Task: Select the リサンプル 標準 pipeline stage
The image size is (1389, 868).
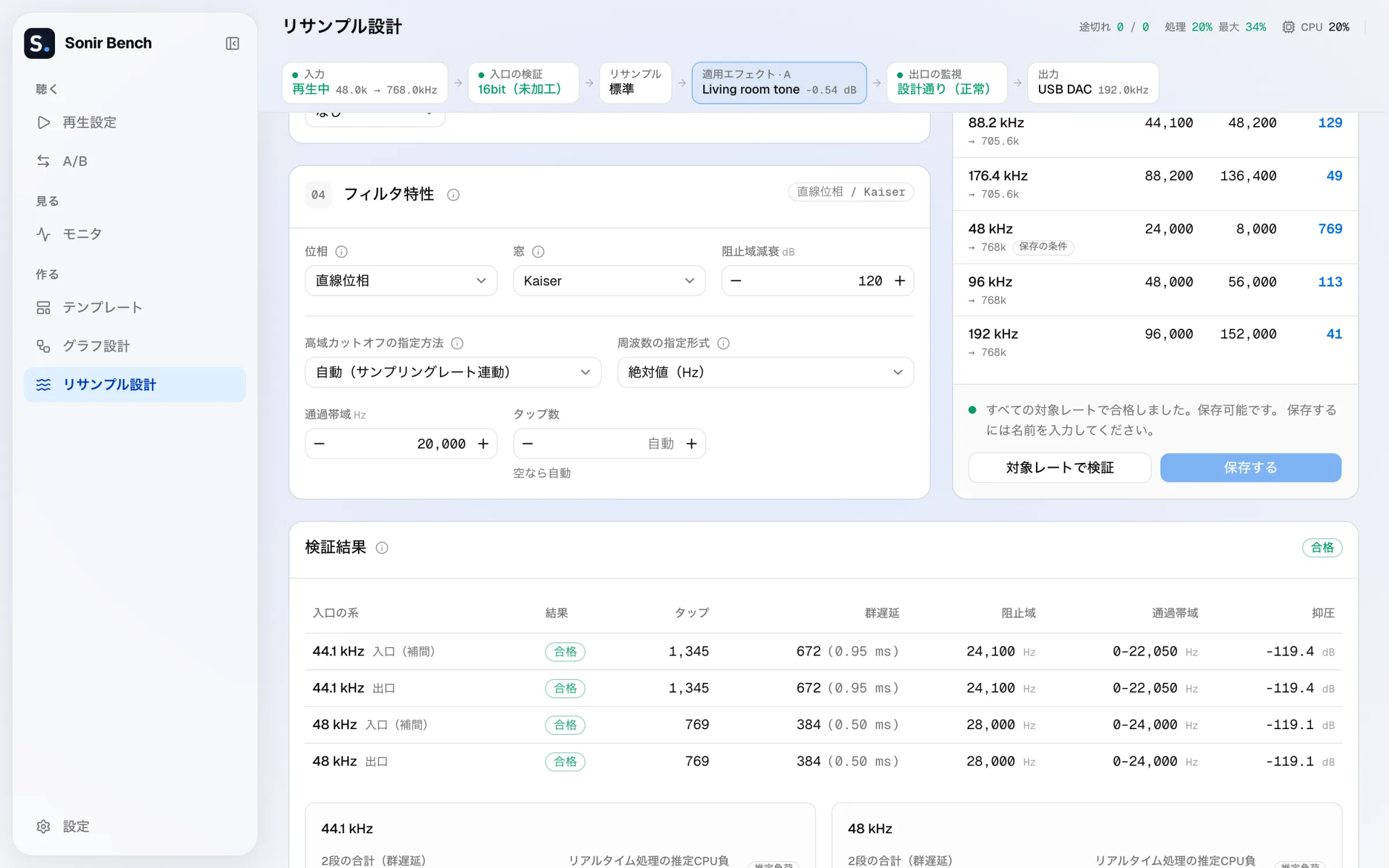Action: pos(635,83)
